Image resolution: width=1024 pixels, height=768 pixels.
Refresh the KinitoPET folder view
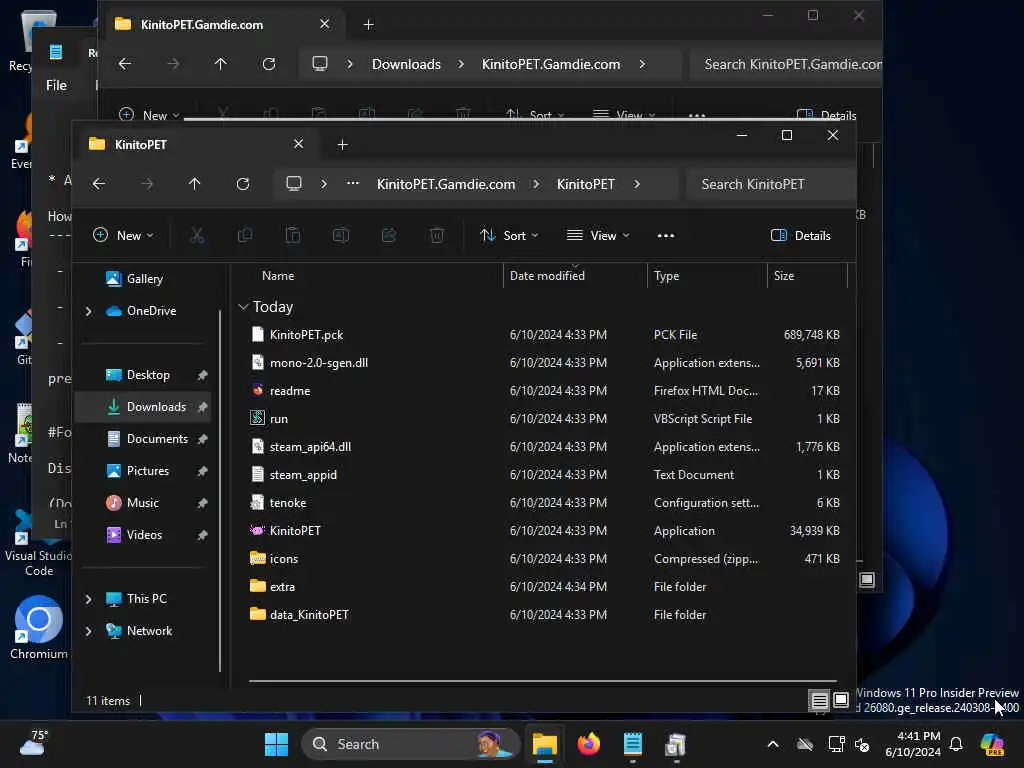[243, 184]
